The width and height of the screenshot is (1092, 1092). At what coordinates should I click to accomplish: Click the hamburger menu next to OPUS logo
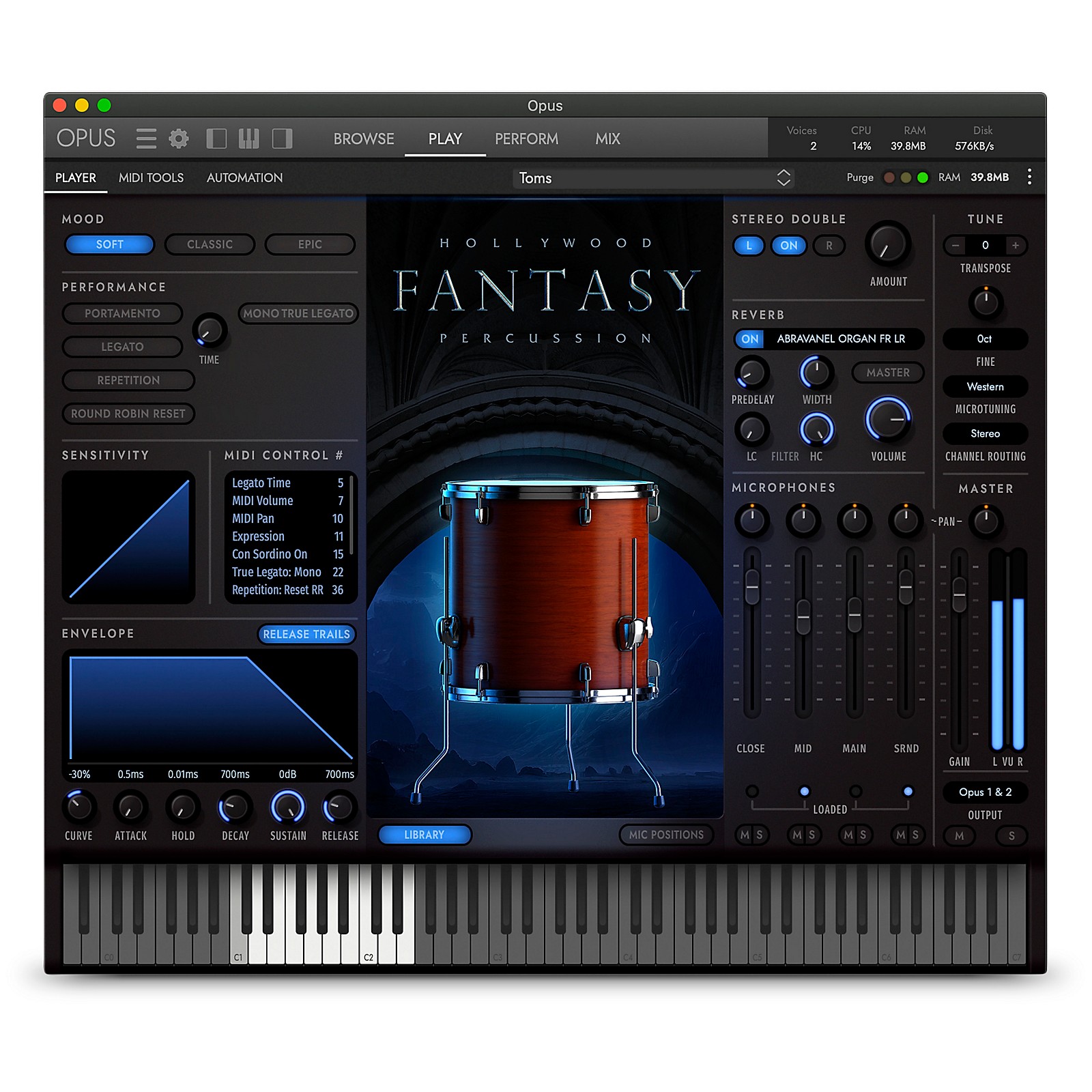(x=146, y=139)
